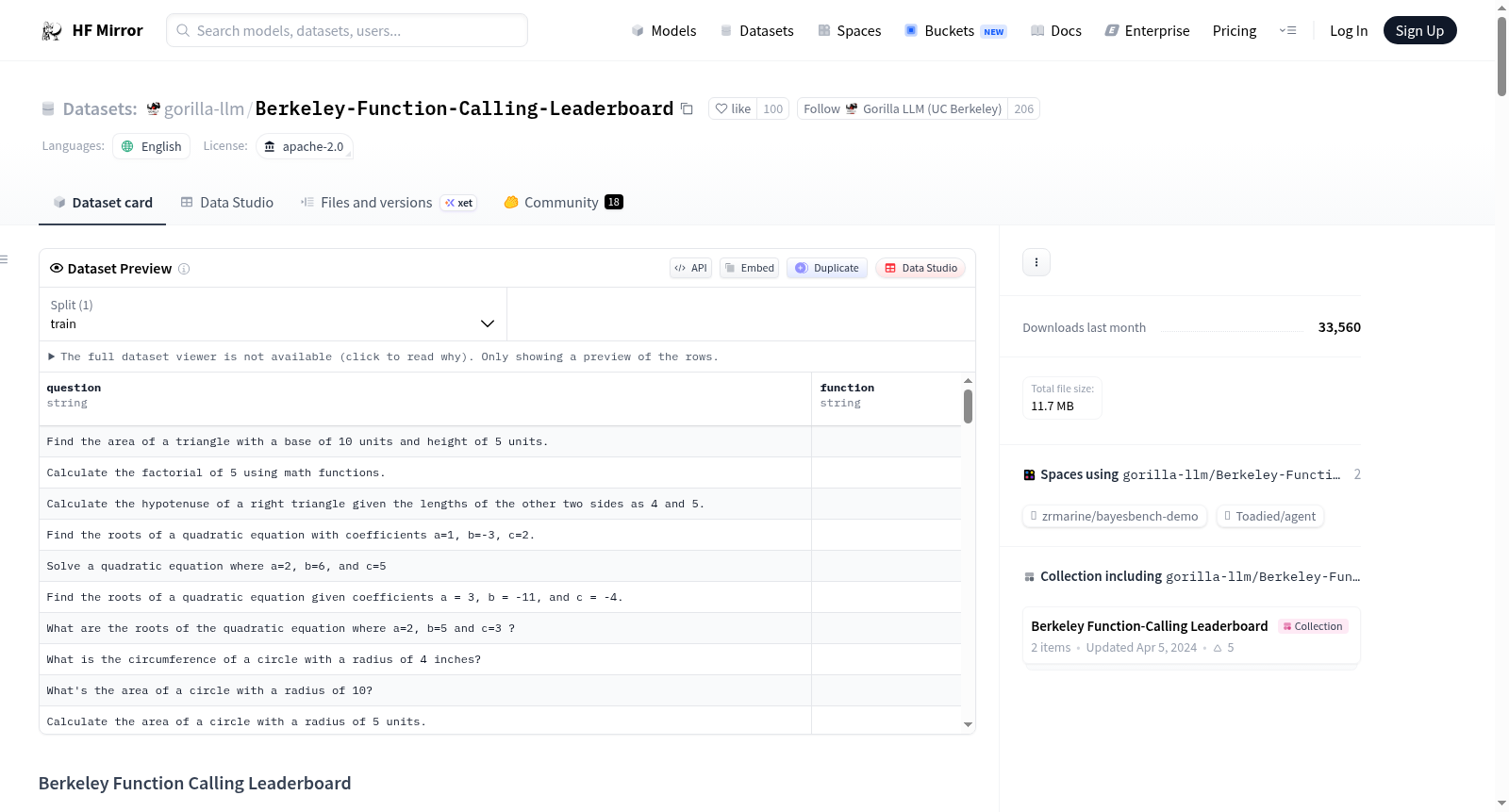Select the row about triangle area
This screenshot has width=1509, height=812.
[500, 442]
